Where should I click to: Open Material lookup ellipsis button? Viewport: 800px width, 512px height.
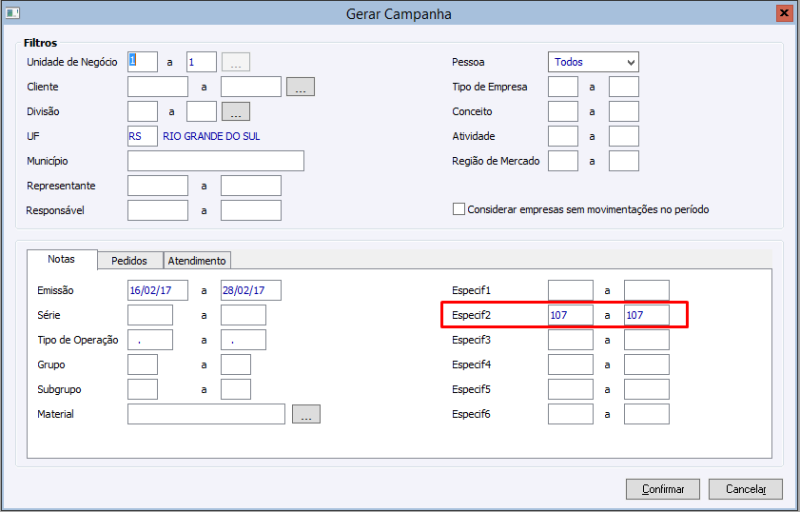(306, 414)
